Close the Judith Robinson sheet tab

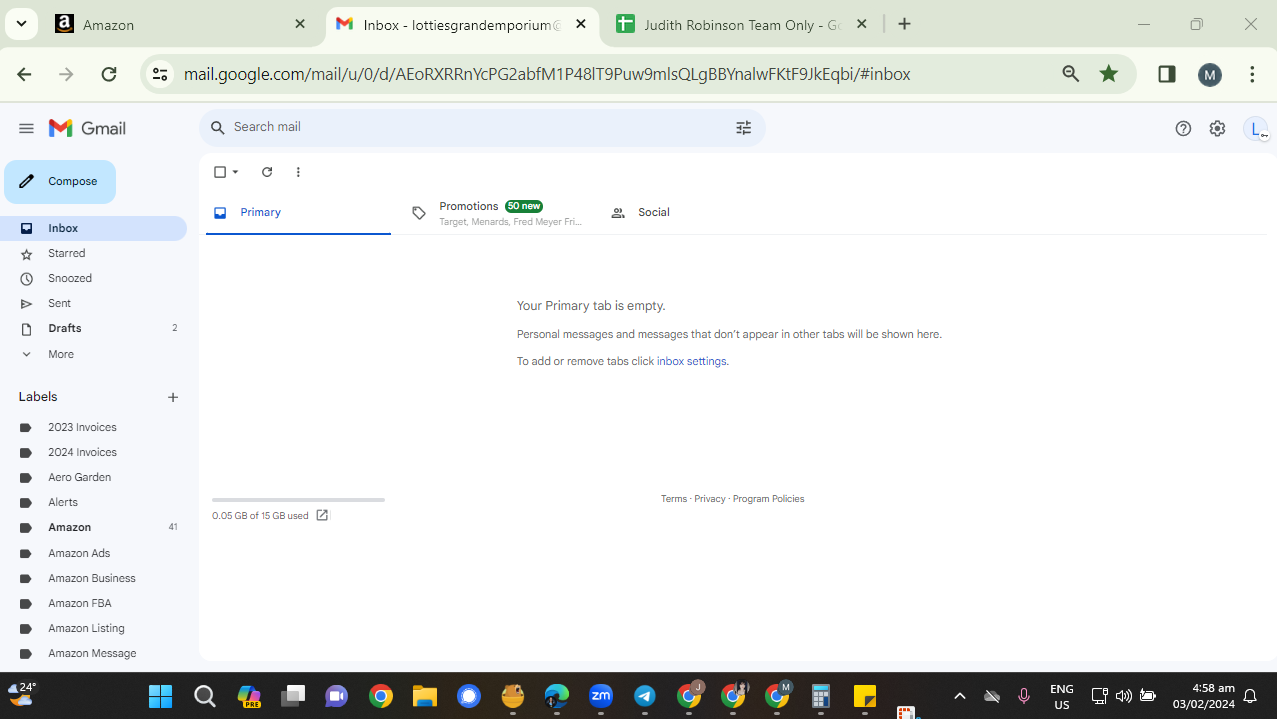click(x=862, y=24)
